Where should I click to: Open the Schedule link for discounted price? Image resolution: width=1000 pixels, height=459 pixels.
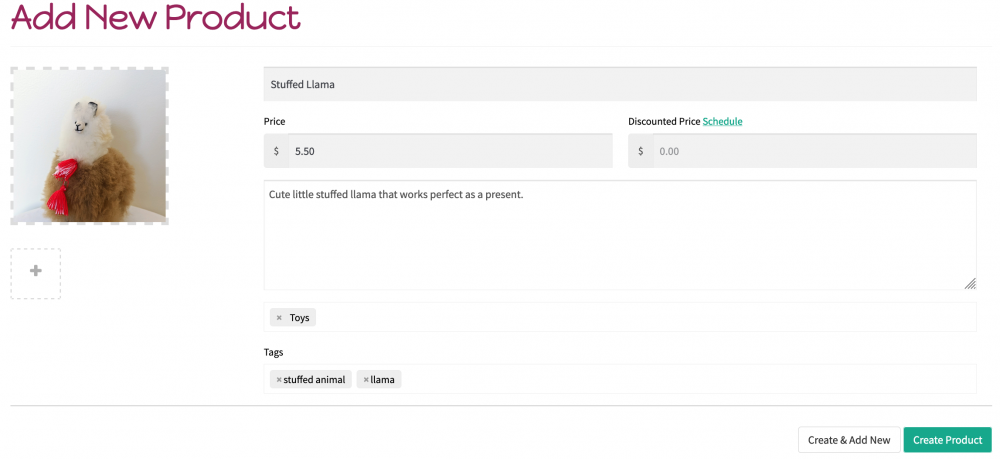(x=723, y=121)
